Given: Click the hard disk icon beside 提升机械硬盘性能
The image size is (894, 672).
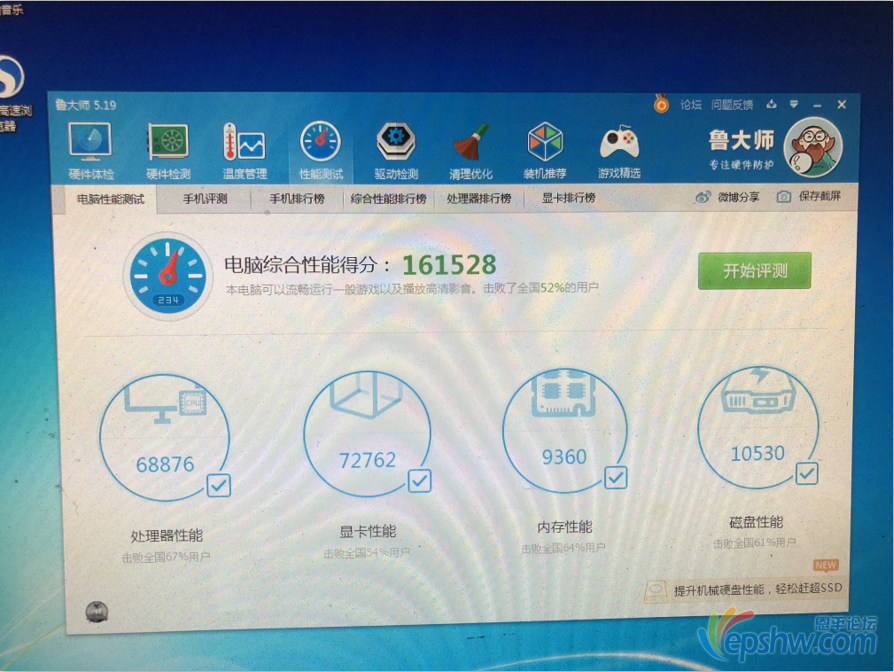Looking at the screenshot, I should coord(656,592).
